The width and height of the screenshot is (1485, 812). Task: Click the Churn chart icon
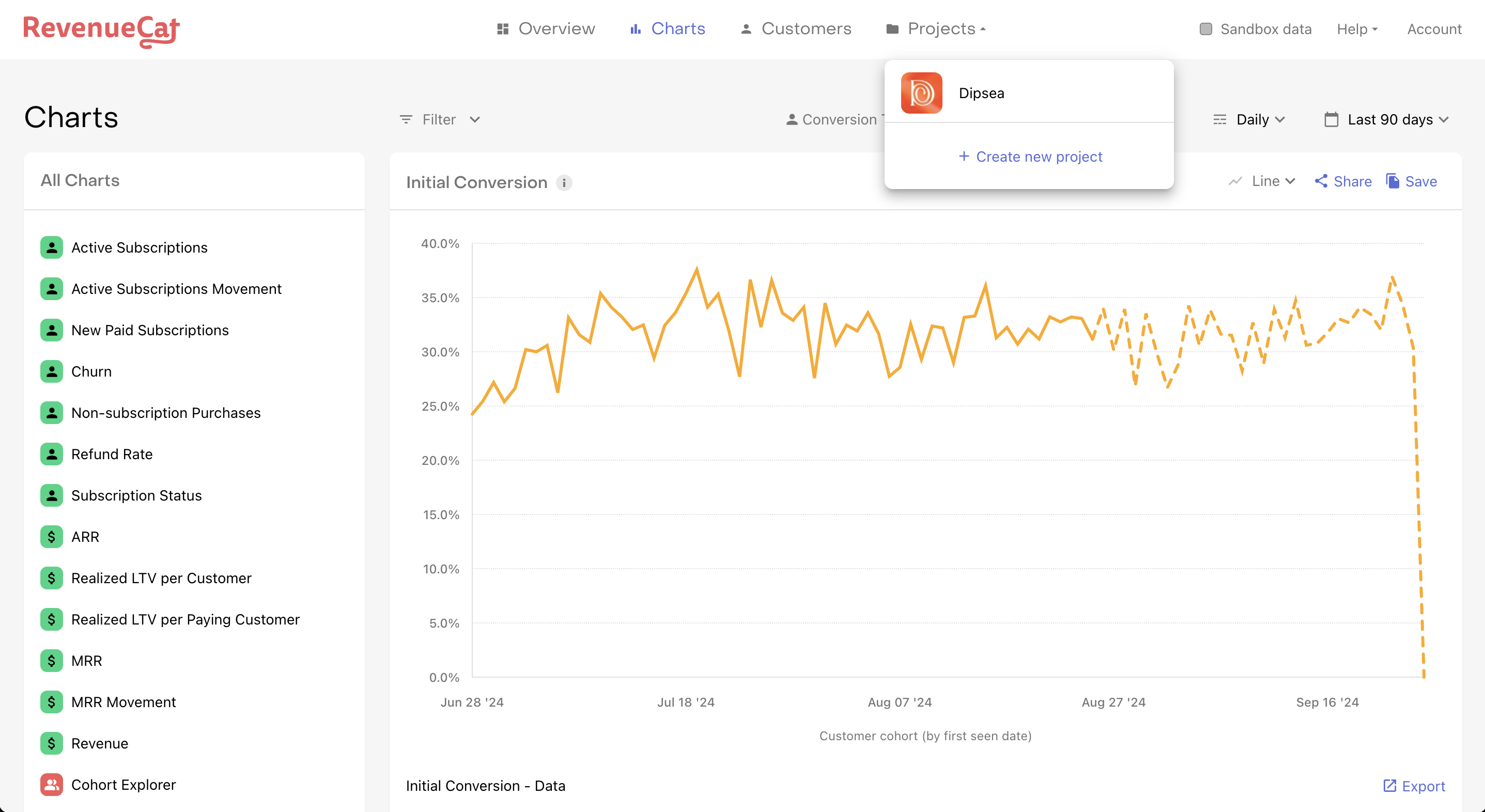click(x=51, y=371)
